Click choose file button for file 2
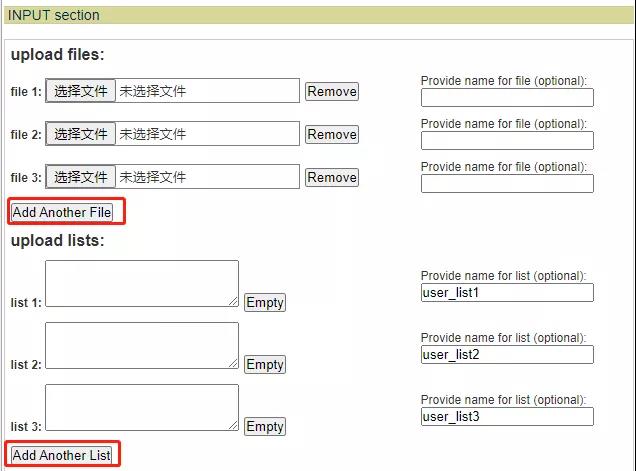Image resolution: width=636 pixels, height=471 pixels. (x=81, y=134)
